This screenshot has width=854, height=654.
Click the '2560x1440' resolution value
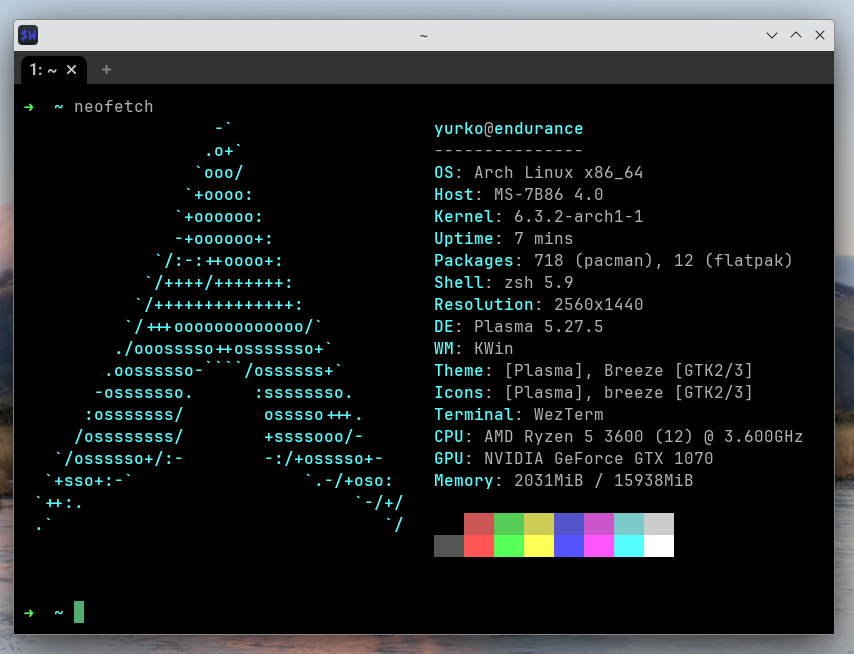599,304
